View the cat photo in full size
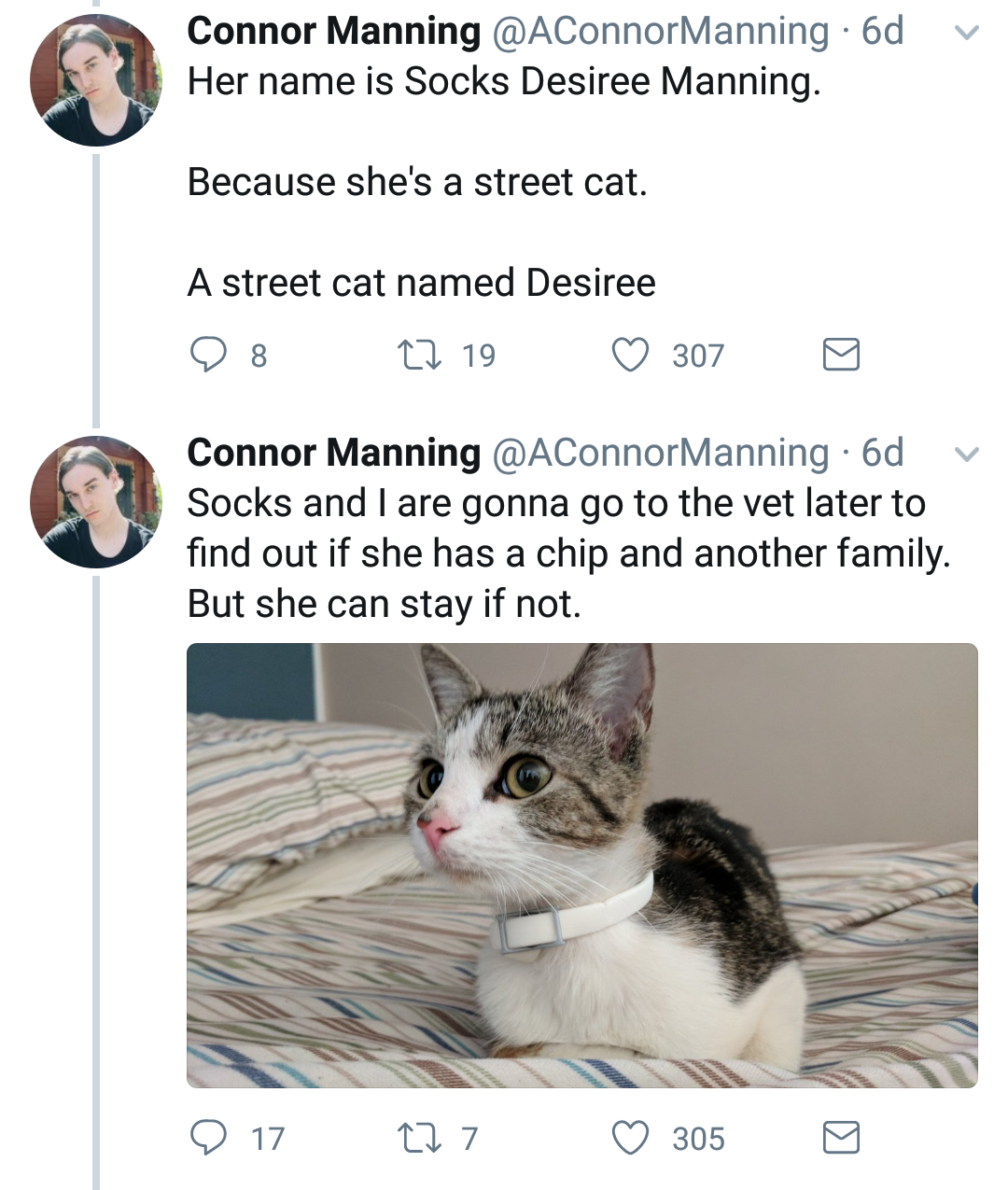1008x1190 pixels. pos(581,865)
